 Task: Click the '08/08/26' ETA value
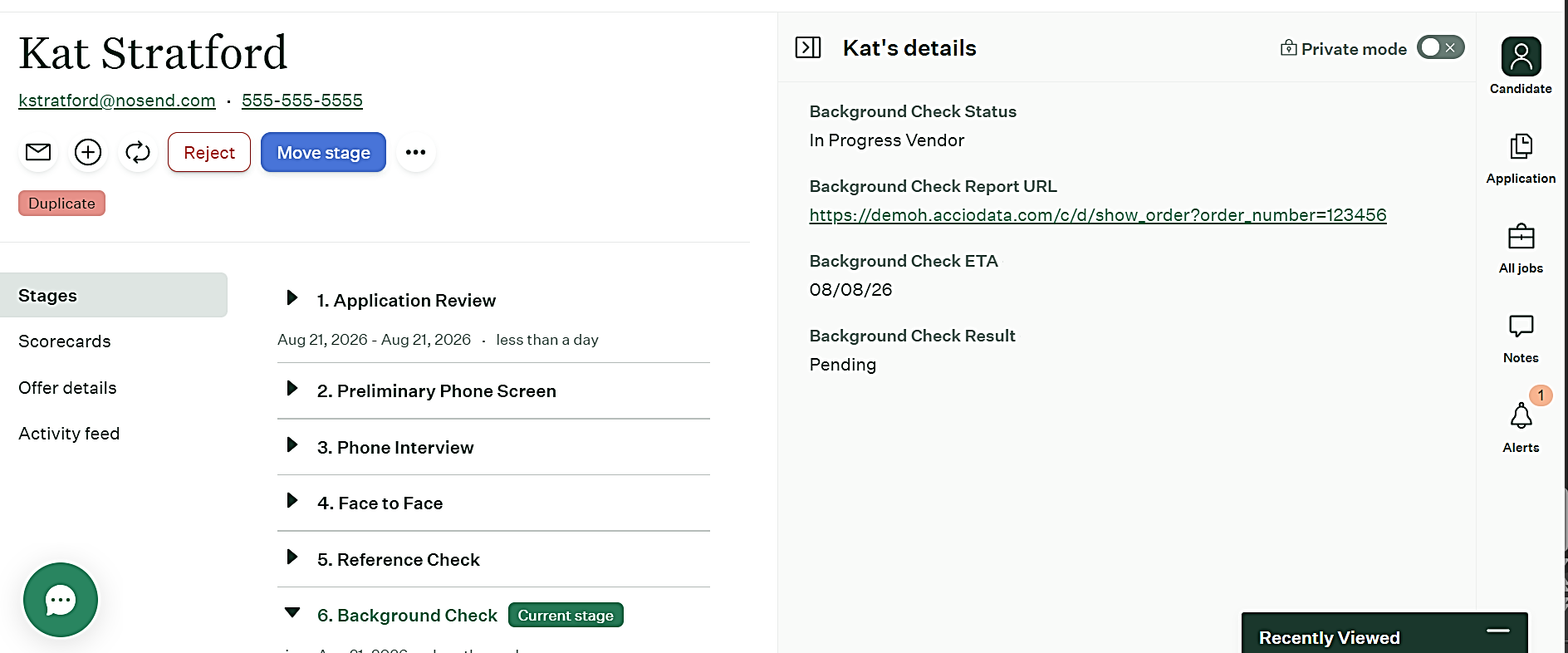pyautogui.click(x=851, y=290)
